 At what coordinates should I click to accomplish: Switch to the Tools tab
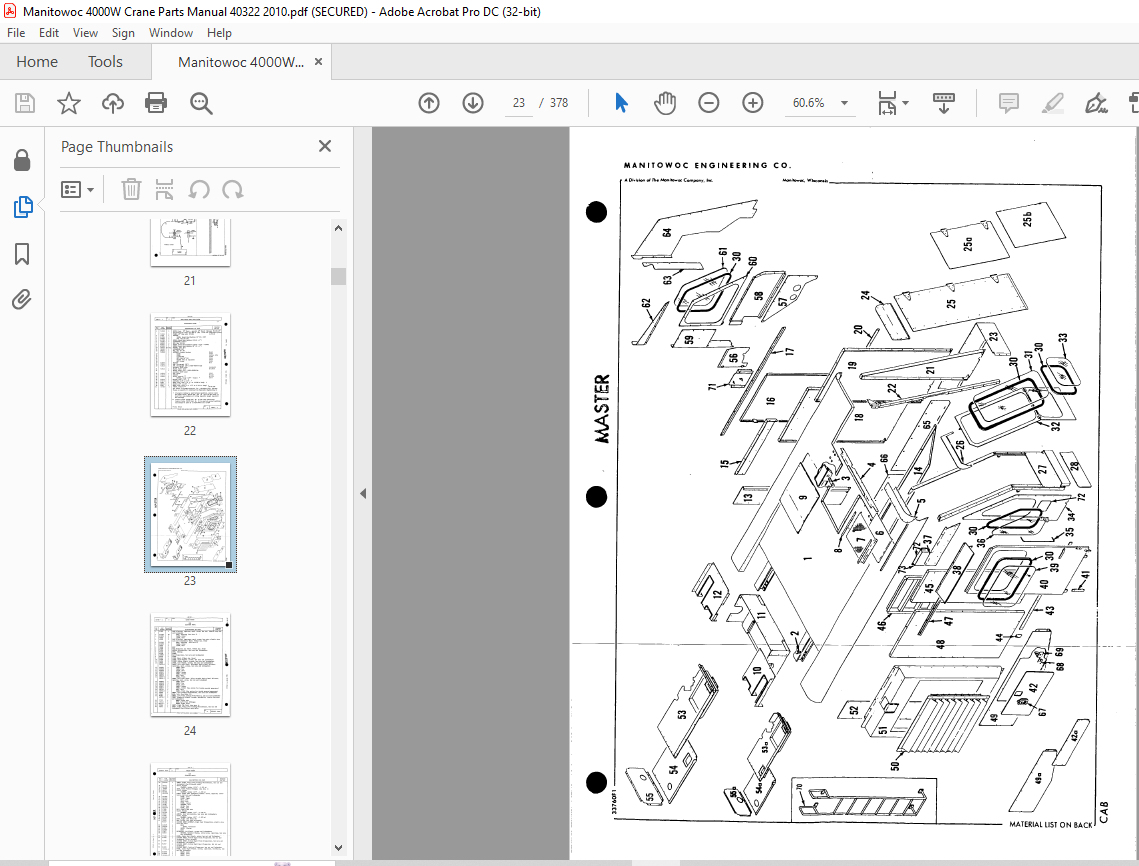105,62
